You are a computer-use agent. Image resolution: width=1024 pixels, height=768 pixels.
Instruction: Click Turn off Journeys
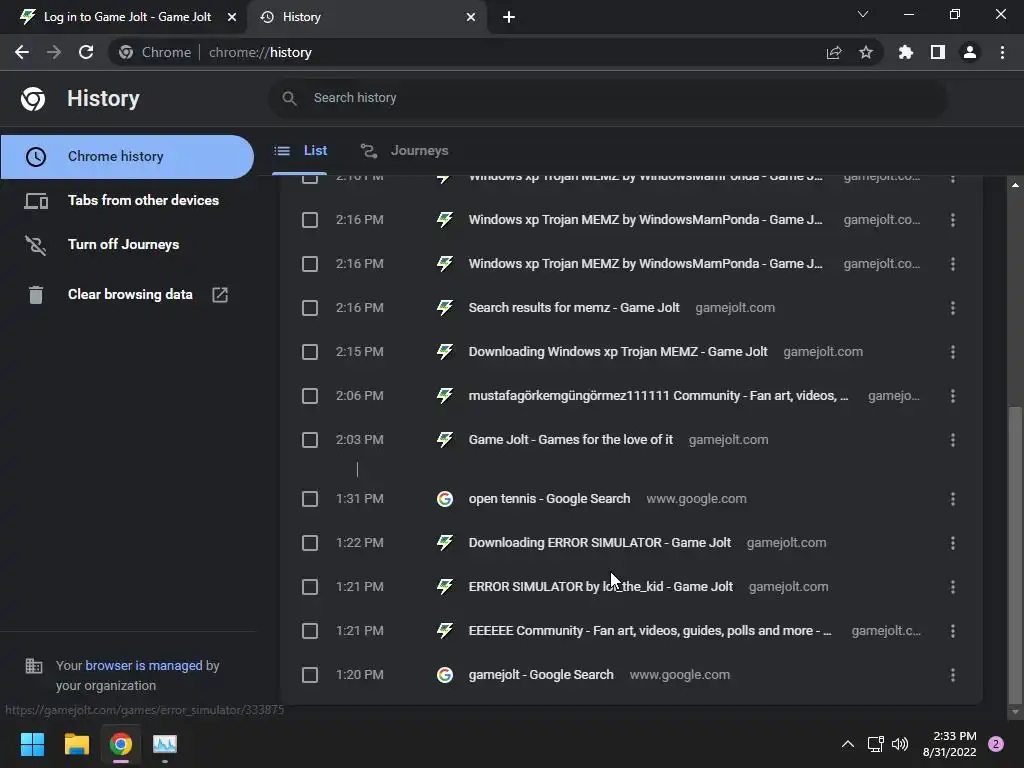(x=127, y=244)
